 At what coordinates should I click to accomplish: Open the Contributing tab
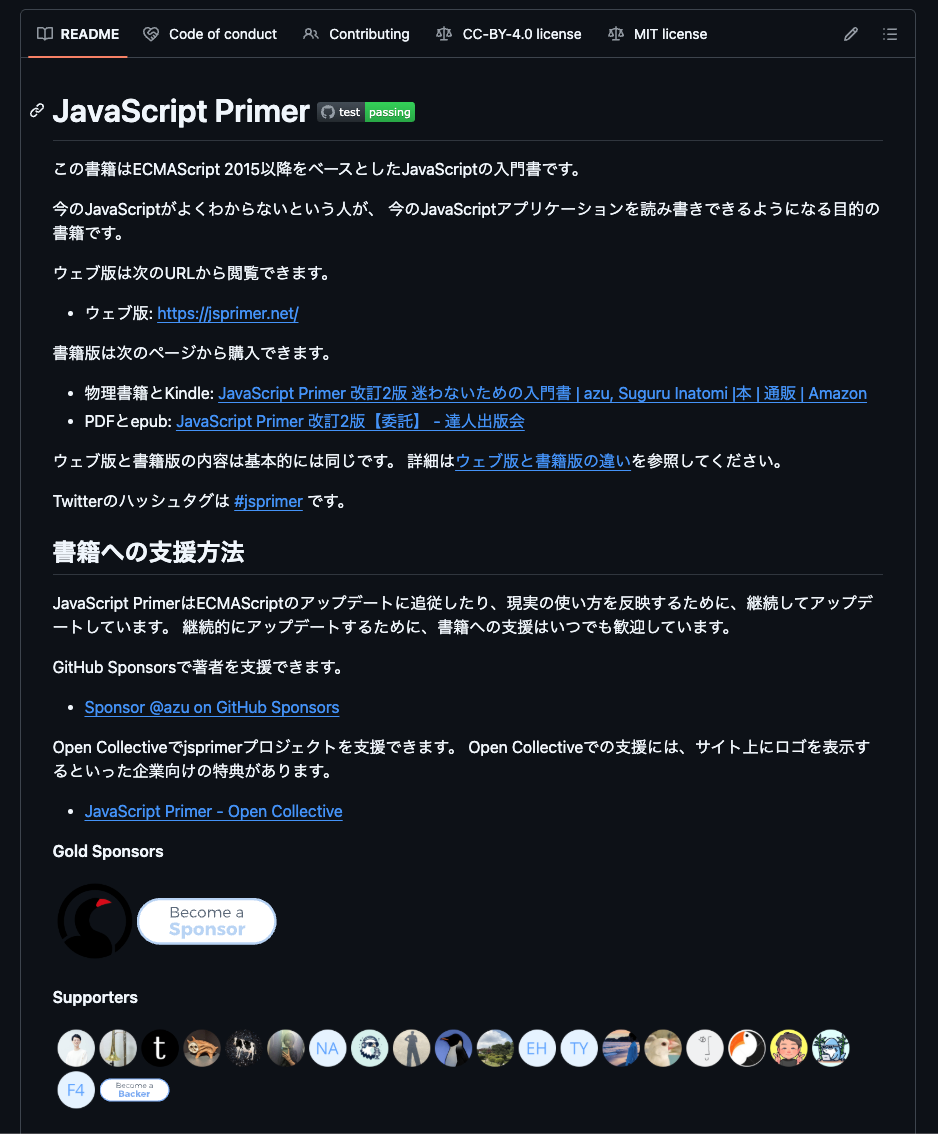pyautogui.click(x=356, y=34)
